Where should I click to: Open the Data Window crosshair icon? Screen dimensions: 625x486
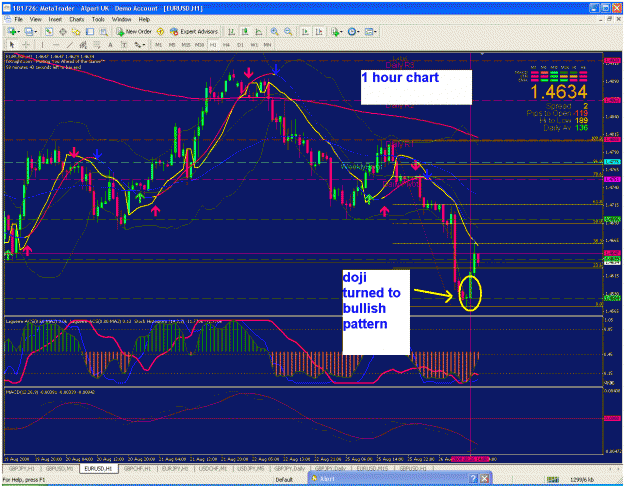(x=63, y=31)
